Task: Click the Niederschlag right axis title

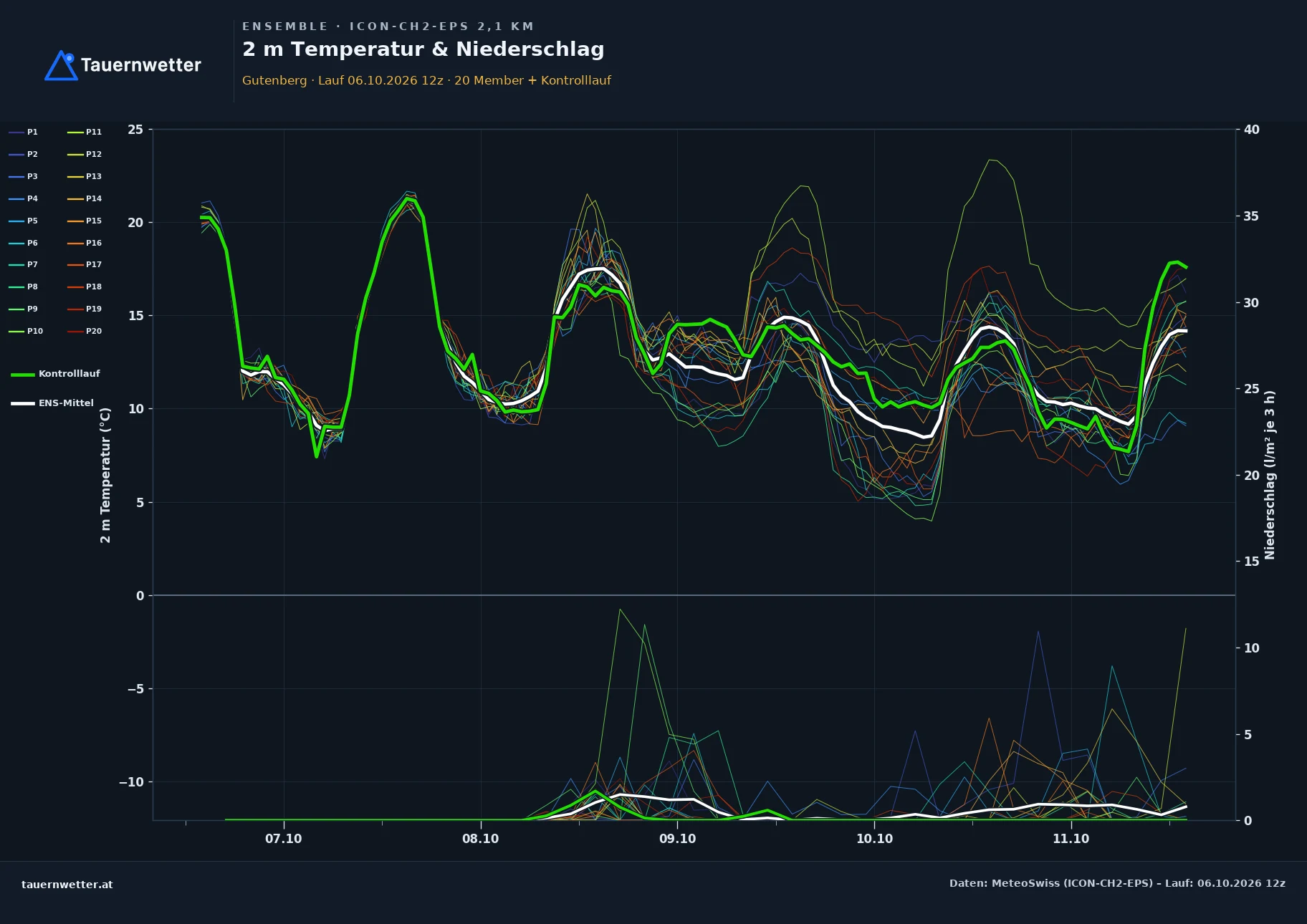Action: 1270,475
